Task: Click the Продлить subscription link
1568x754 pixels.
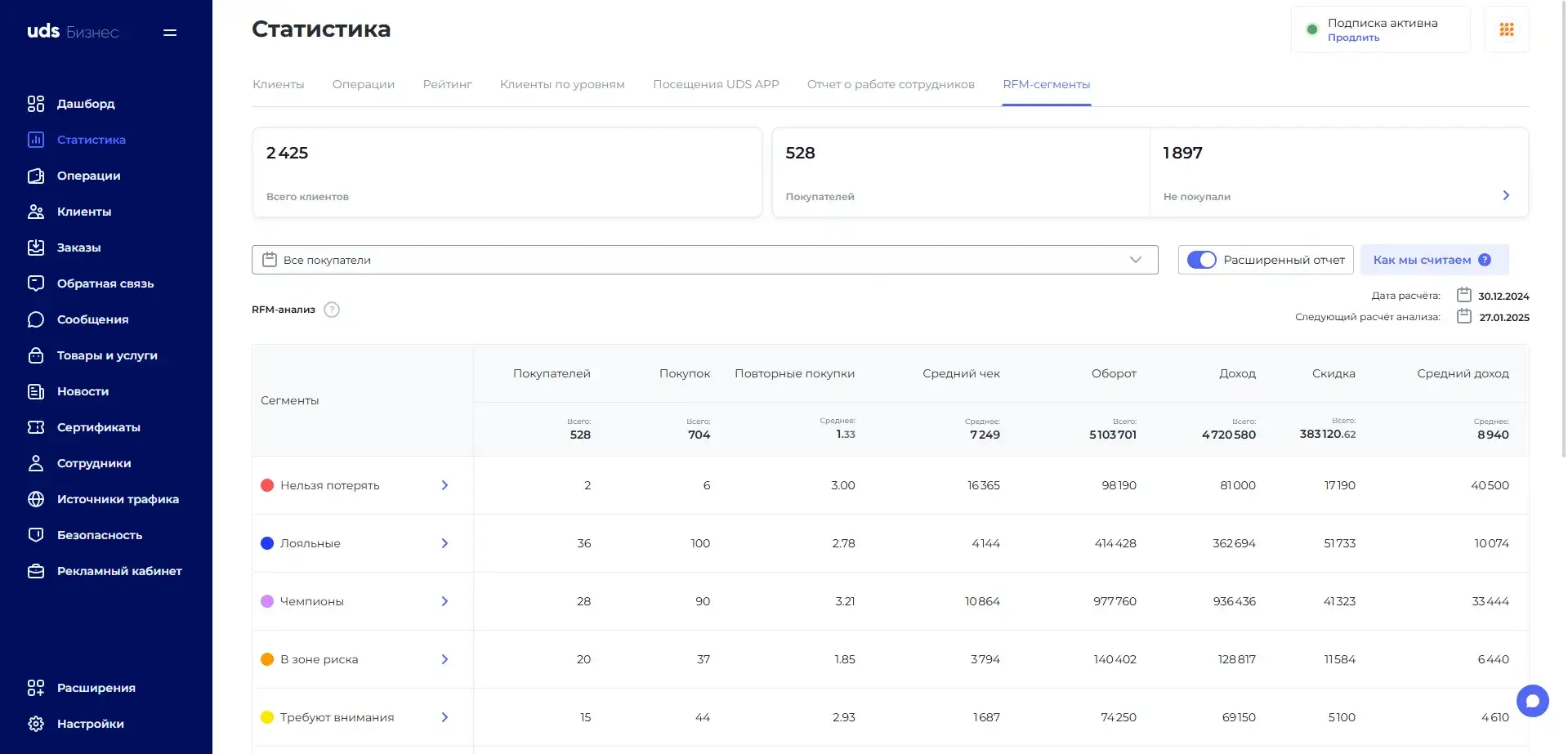Action: tap(1353, 38)
